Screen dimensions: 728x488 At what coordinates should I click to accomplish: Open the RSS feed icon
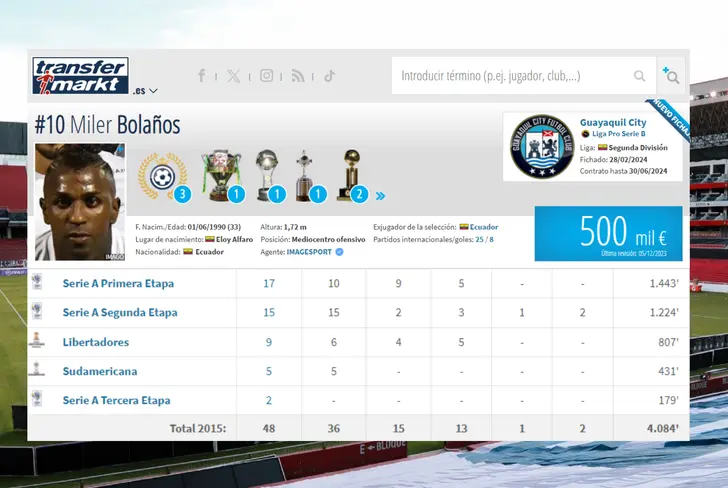[298, 76]
